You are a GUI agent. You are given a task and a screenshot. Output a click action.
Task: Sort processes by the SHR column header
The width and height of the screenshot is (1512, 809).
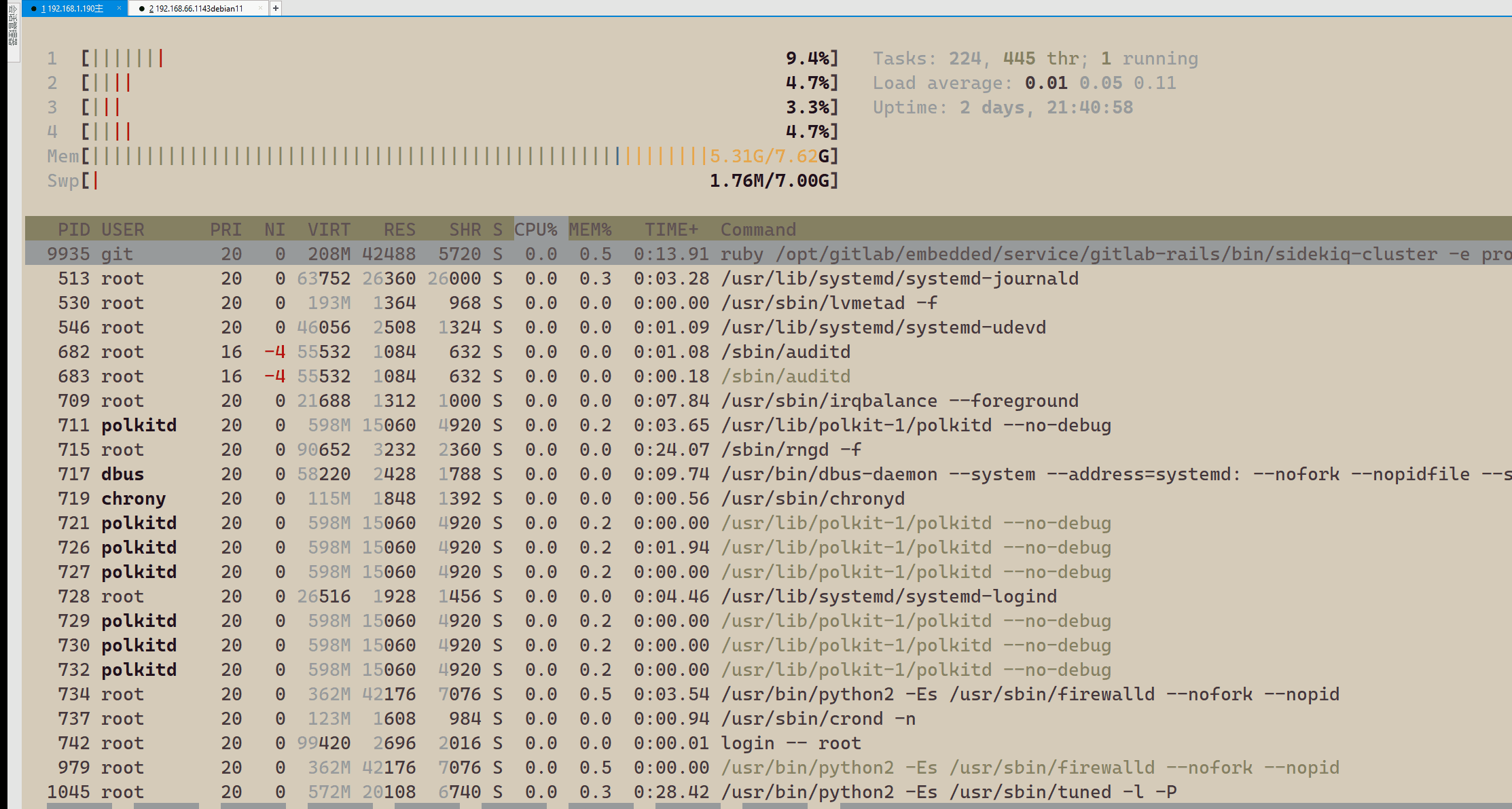(465, 230)
